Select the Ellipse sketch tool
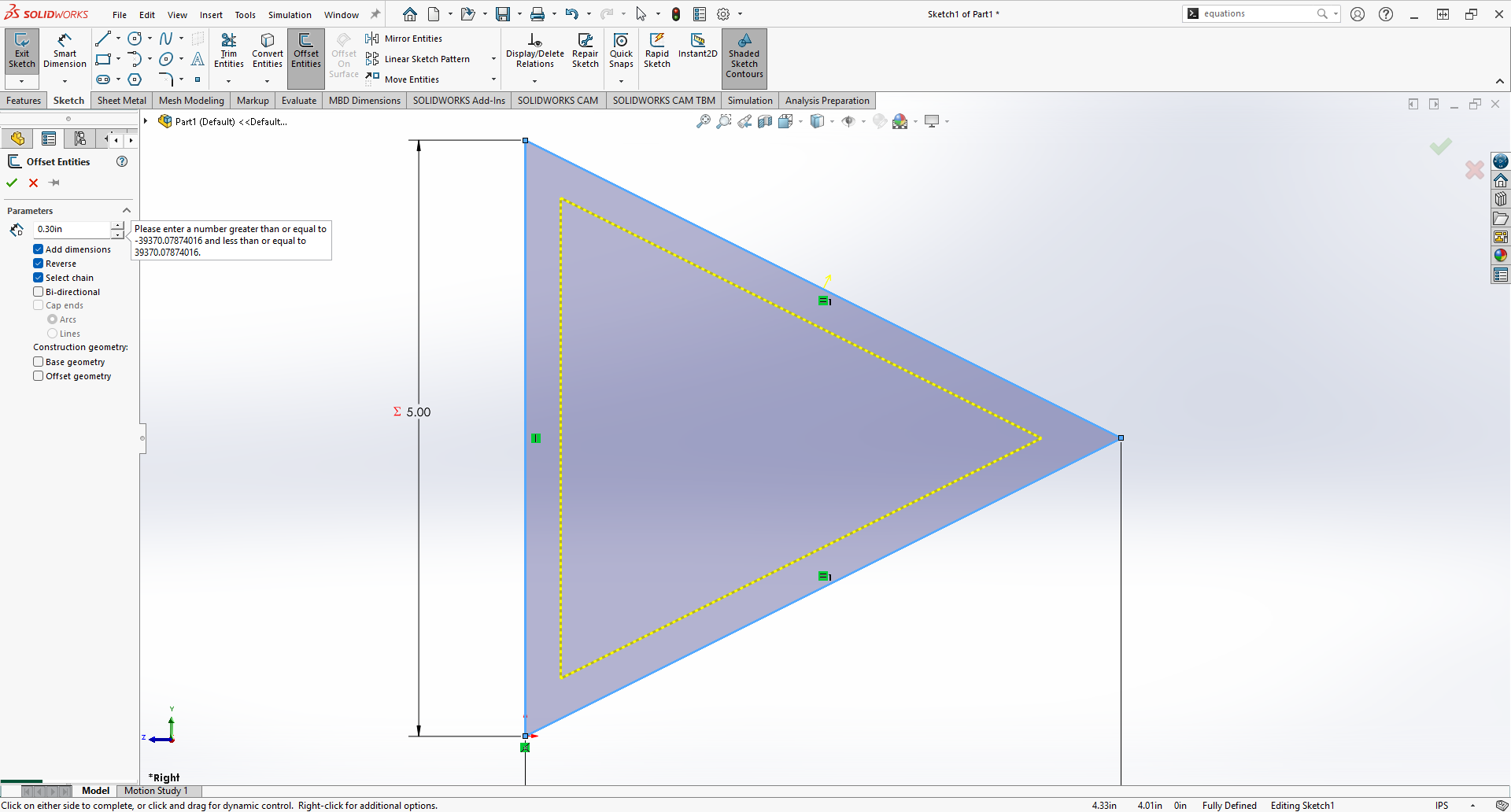The width and height of the screenshot is (1511, 812). pos(166,59)
